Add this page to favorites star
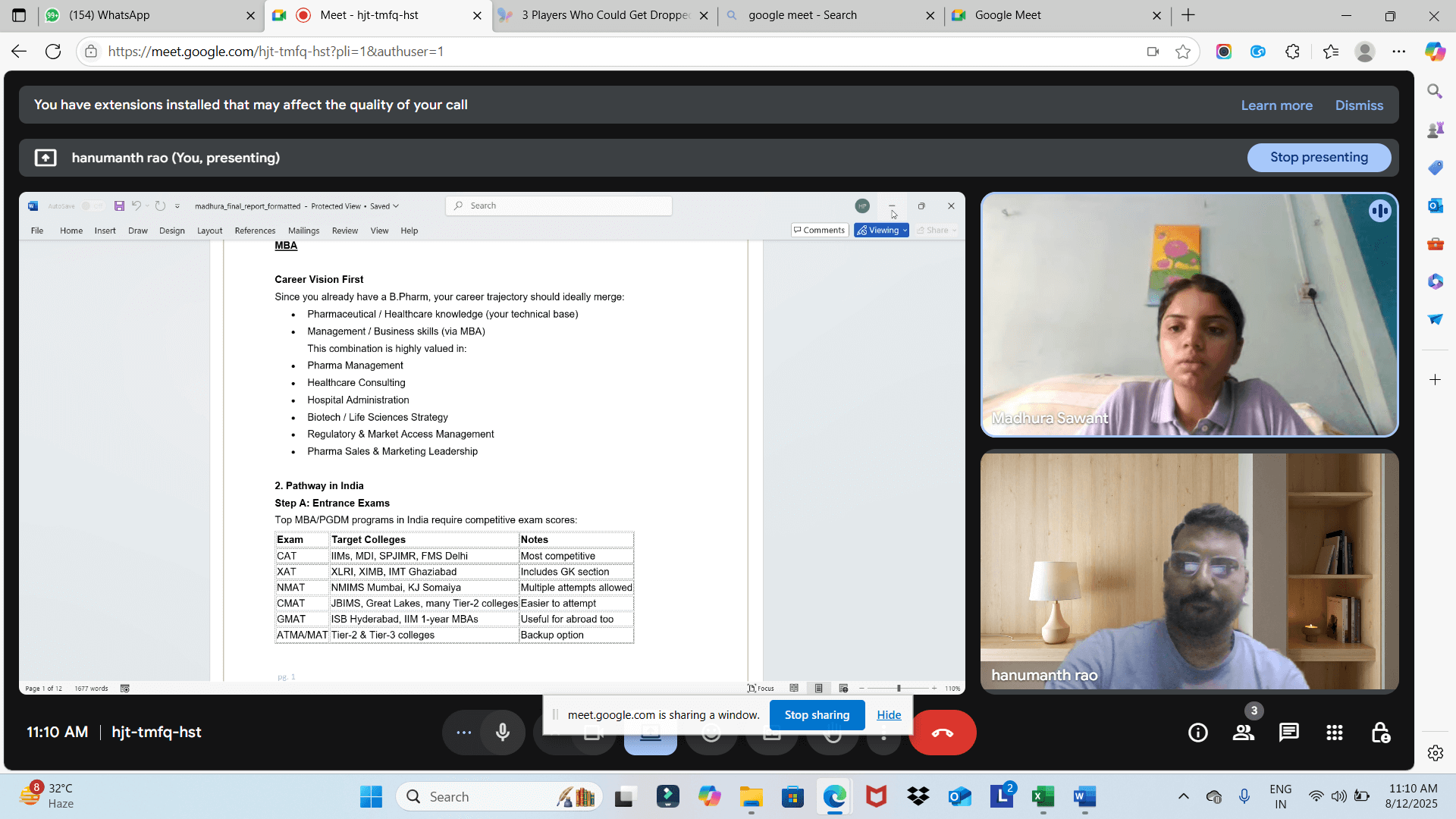 [x=1182, y=52]
